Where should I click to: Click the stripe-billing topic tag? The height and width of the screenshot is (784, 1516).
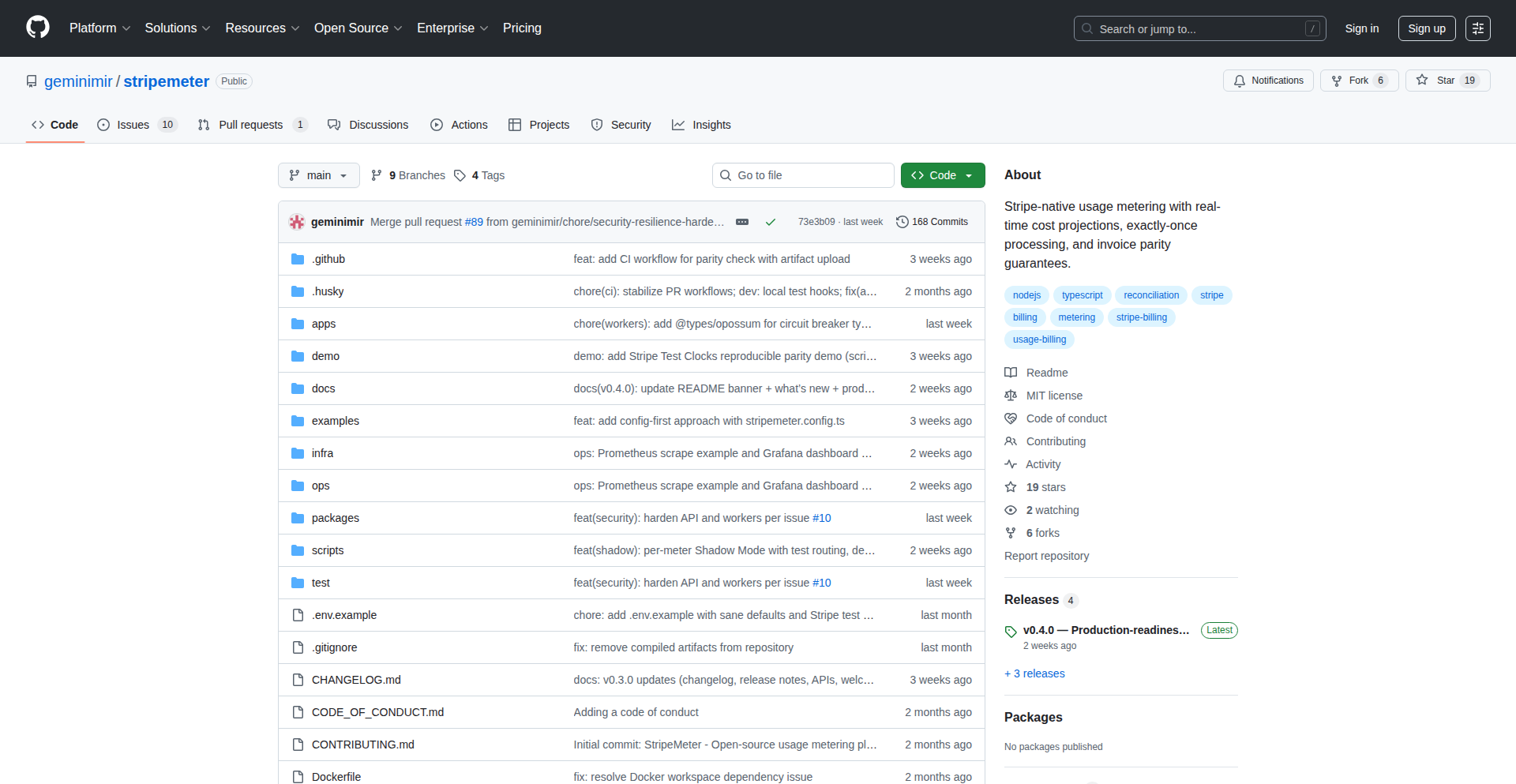click(x=1141, y=317)
